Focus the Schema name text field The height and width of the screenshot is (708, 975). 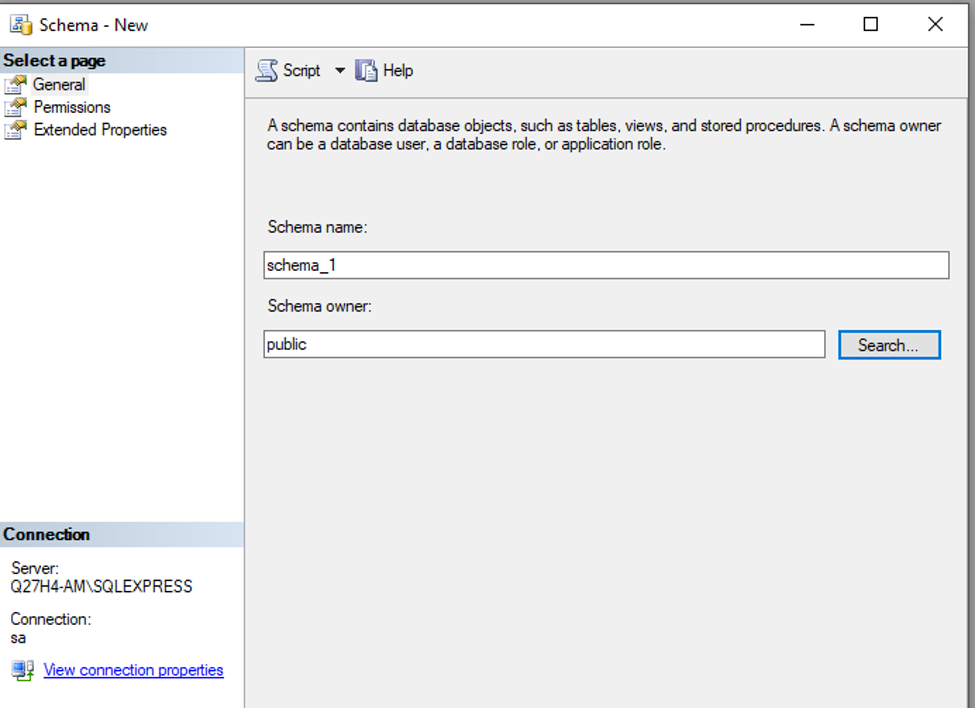pos(605,265)
